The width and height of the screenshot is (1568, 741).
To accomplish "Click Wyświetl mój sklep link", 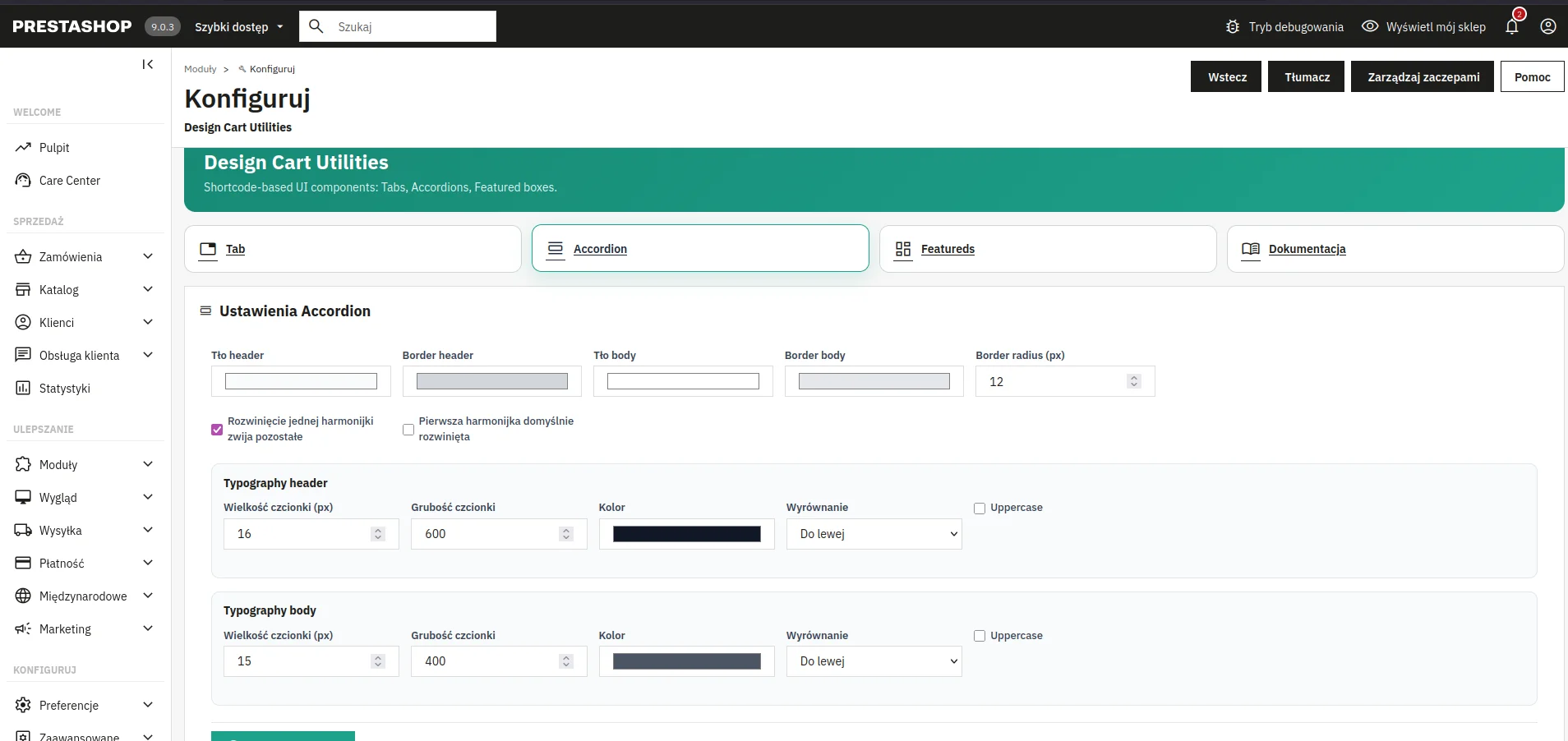I will pos(1436,27).
